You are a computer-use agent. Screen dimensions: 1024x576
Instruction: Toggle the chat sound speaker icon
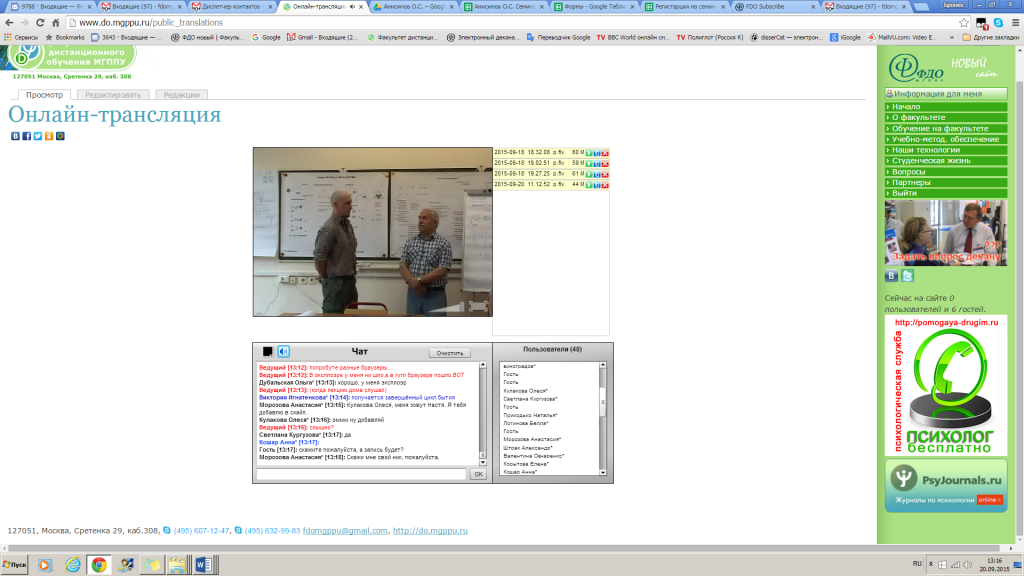283,351
